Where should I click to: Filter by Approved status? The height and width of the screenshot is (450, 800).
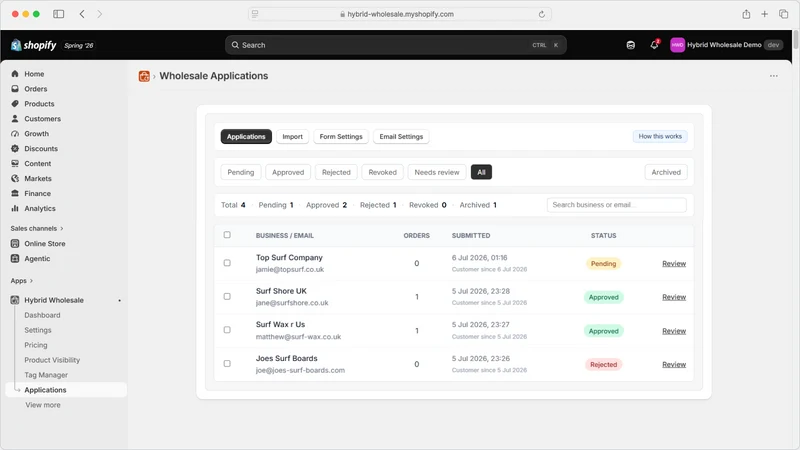tap(288, 172)
